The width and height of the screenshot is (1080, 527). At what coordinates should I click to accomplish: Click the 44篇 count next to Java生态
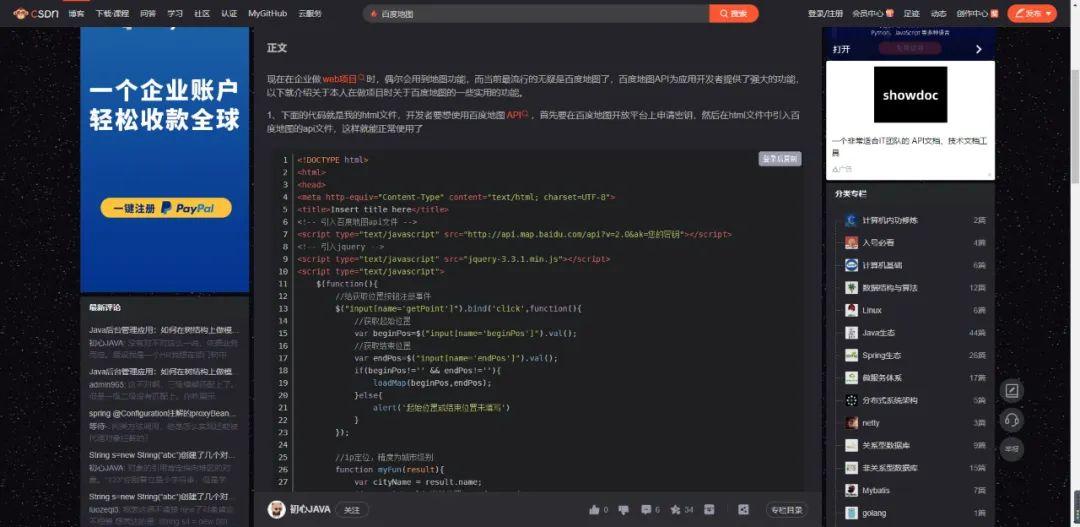coord(977,333)
